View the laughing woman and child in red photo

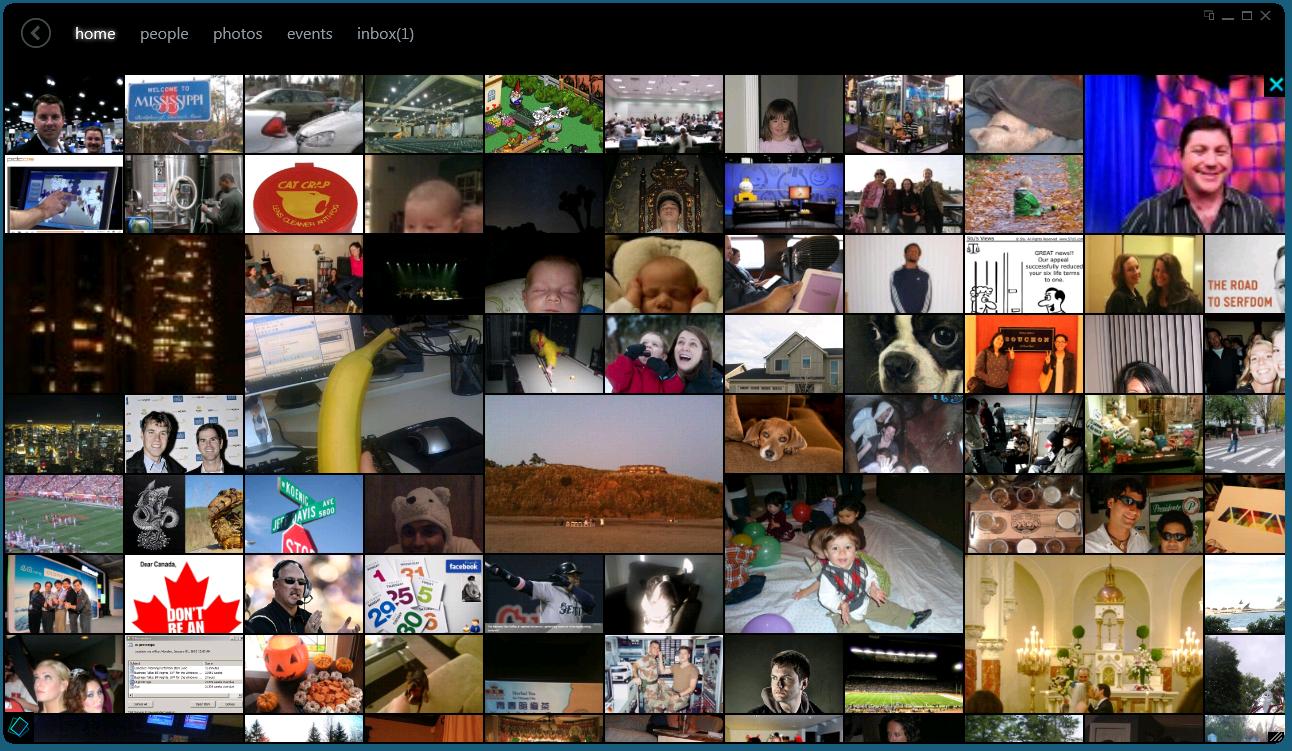[664, 354]
